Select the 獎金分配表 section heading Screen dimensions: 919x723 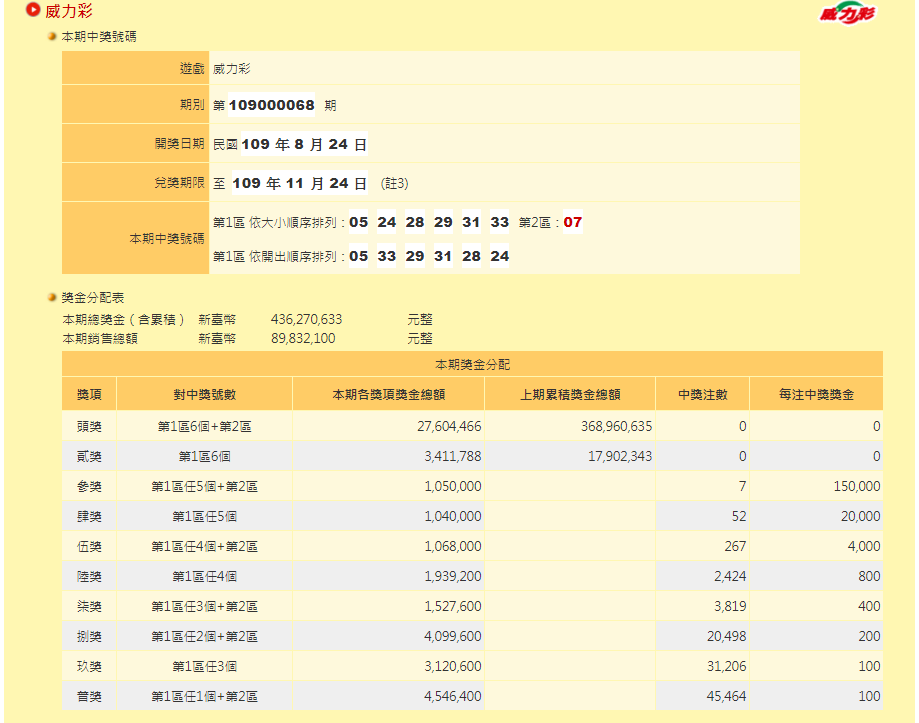93,298
